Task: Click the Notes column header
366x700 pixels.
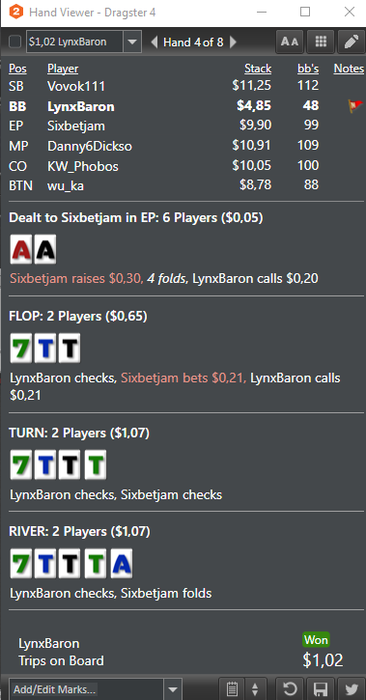Action: click(x=349, y=68)
